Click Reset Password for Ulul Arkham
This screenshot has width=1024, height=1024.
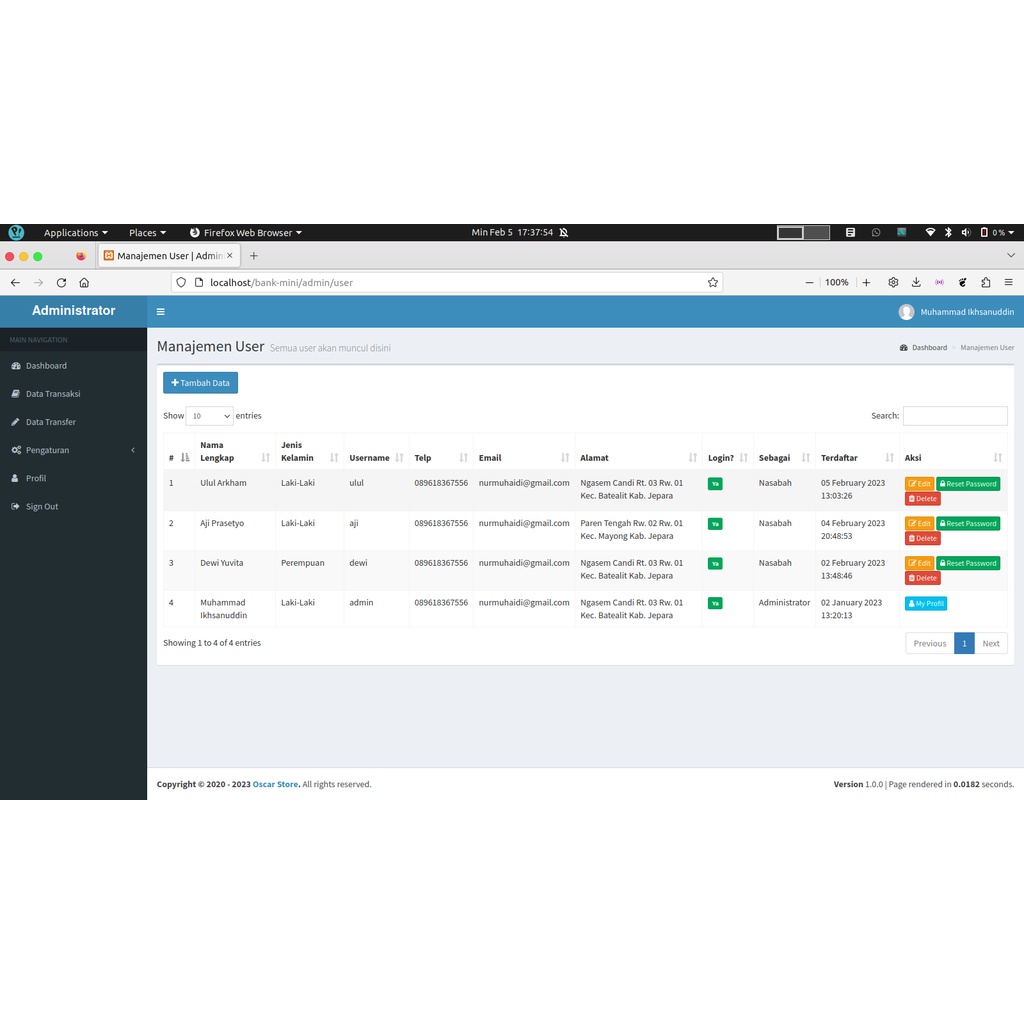tap(968, 484)
